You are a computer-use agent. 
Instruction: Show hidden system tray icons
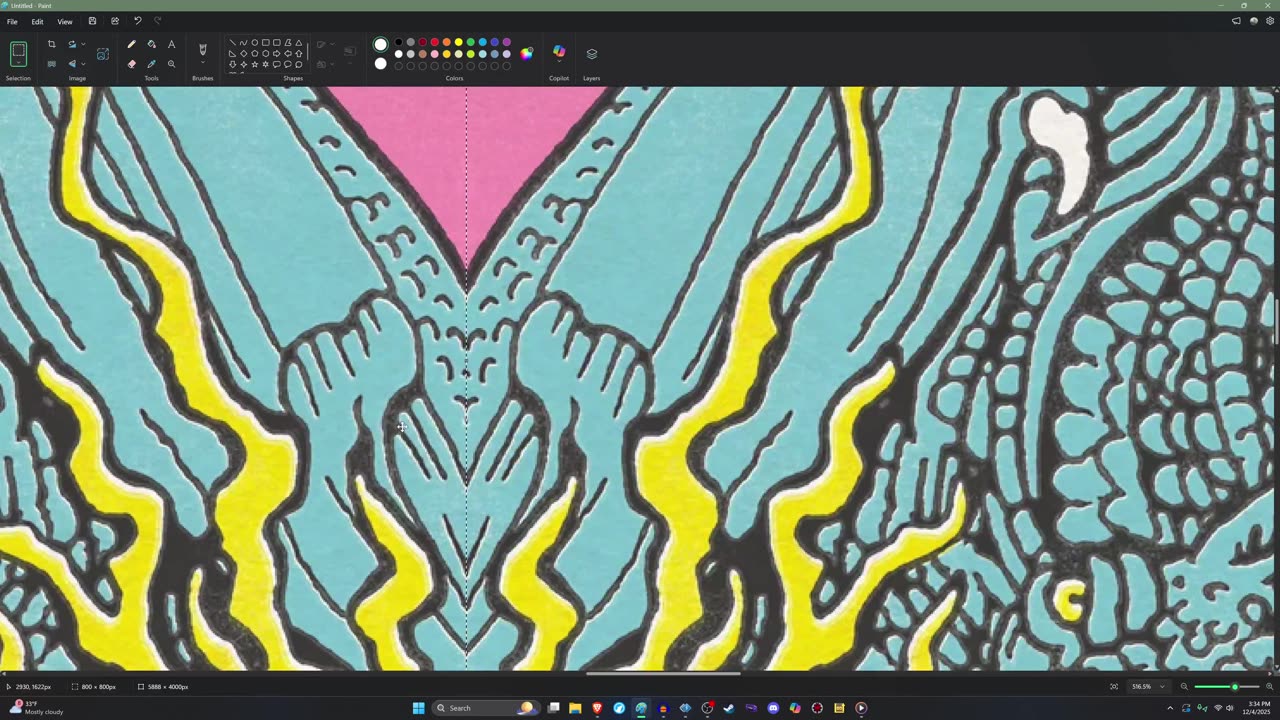click(x=1170, y=708)
